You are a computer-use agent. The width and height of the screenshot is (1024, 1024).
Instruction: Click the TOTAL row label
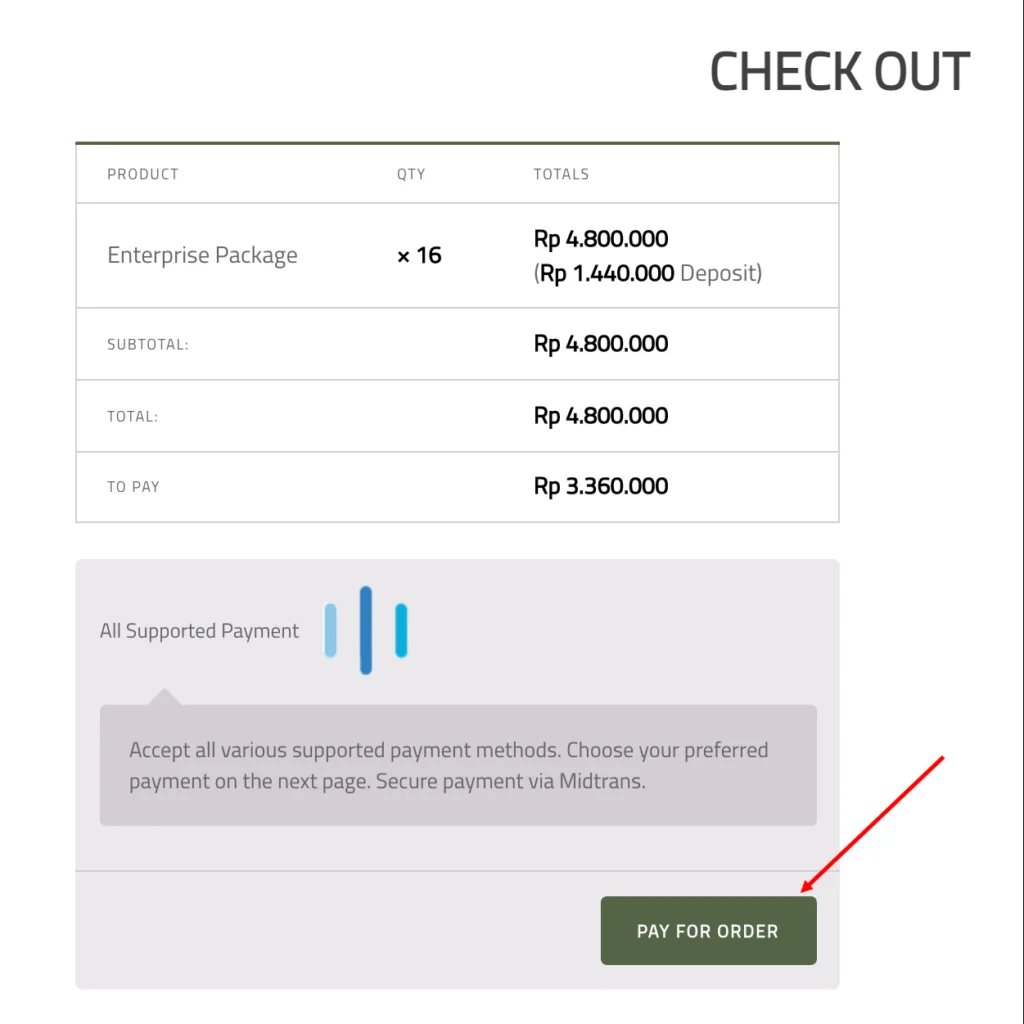tap(133, 416)
